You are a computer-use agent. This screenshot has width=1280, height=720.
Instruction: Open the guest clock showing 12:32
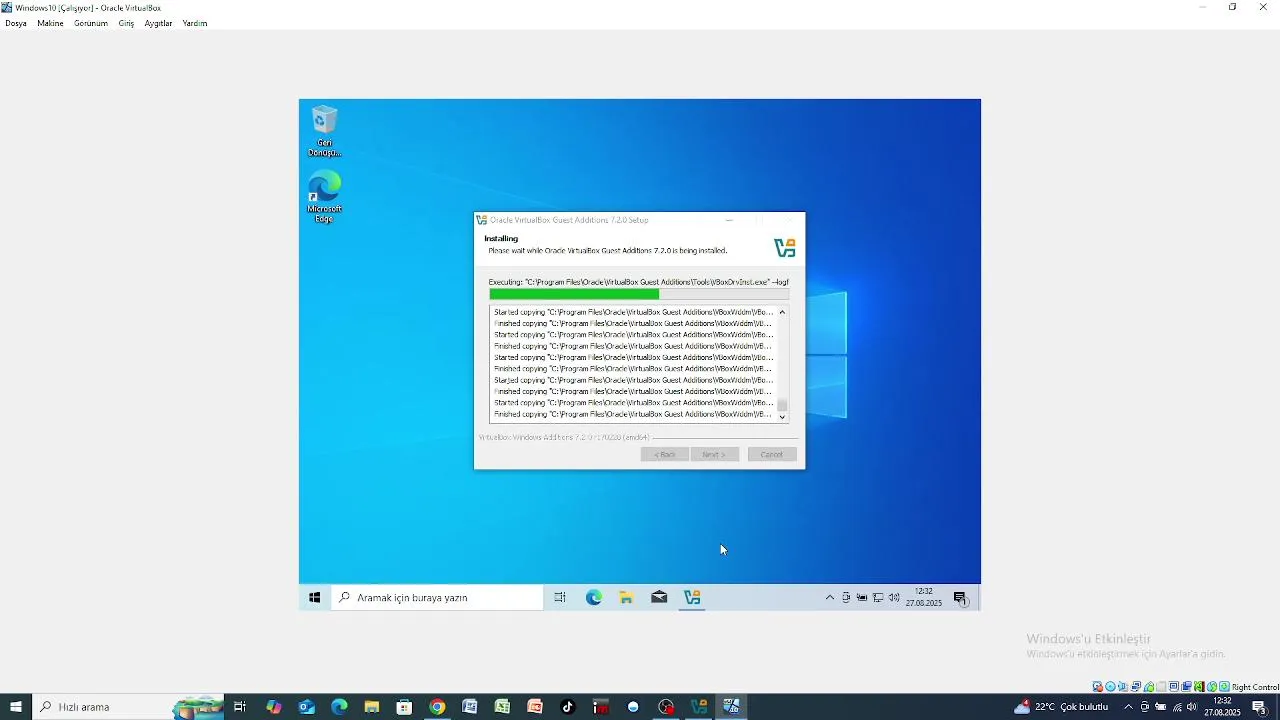[924, 598]
